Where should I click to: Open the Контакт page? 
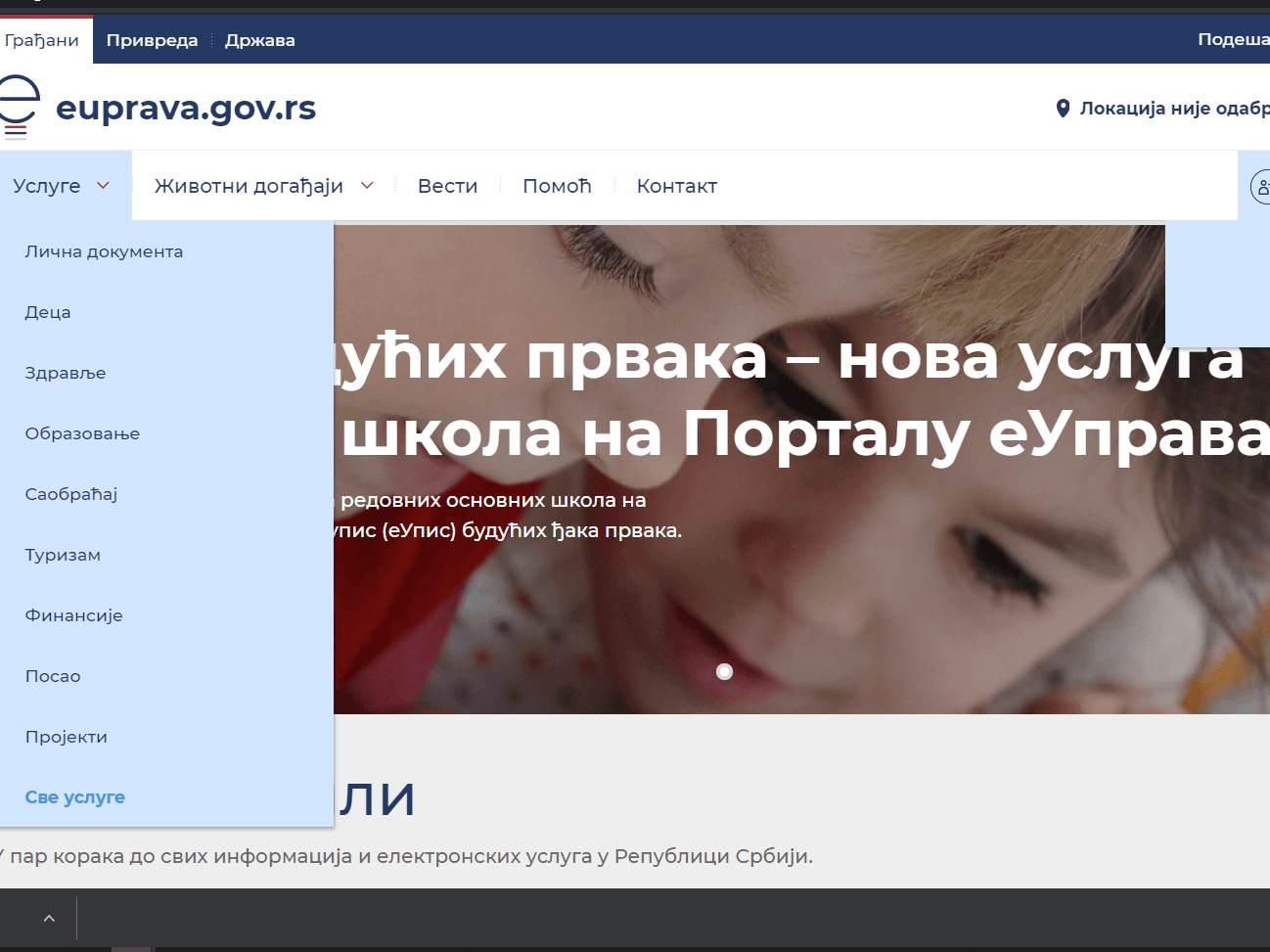(x=676, y=186)
